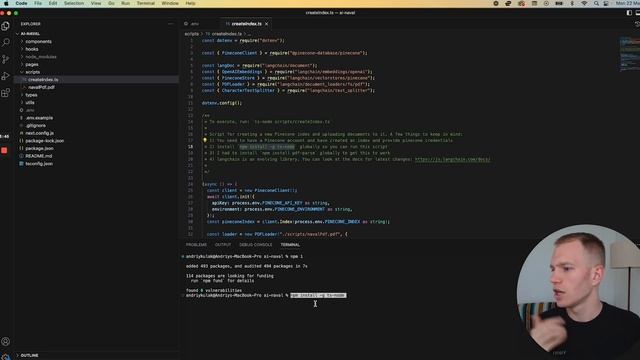Click the code minimap preview
The image size is (640, 360).
click(629, 54)
